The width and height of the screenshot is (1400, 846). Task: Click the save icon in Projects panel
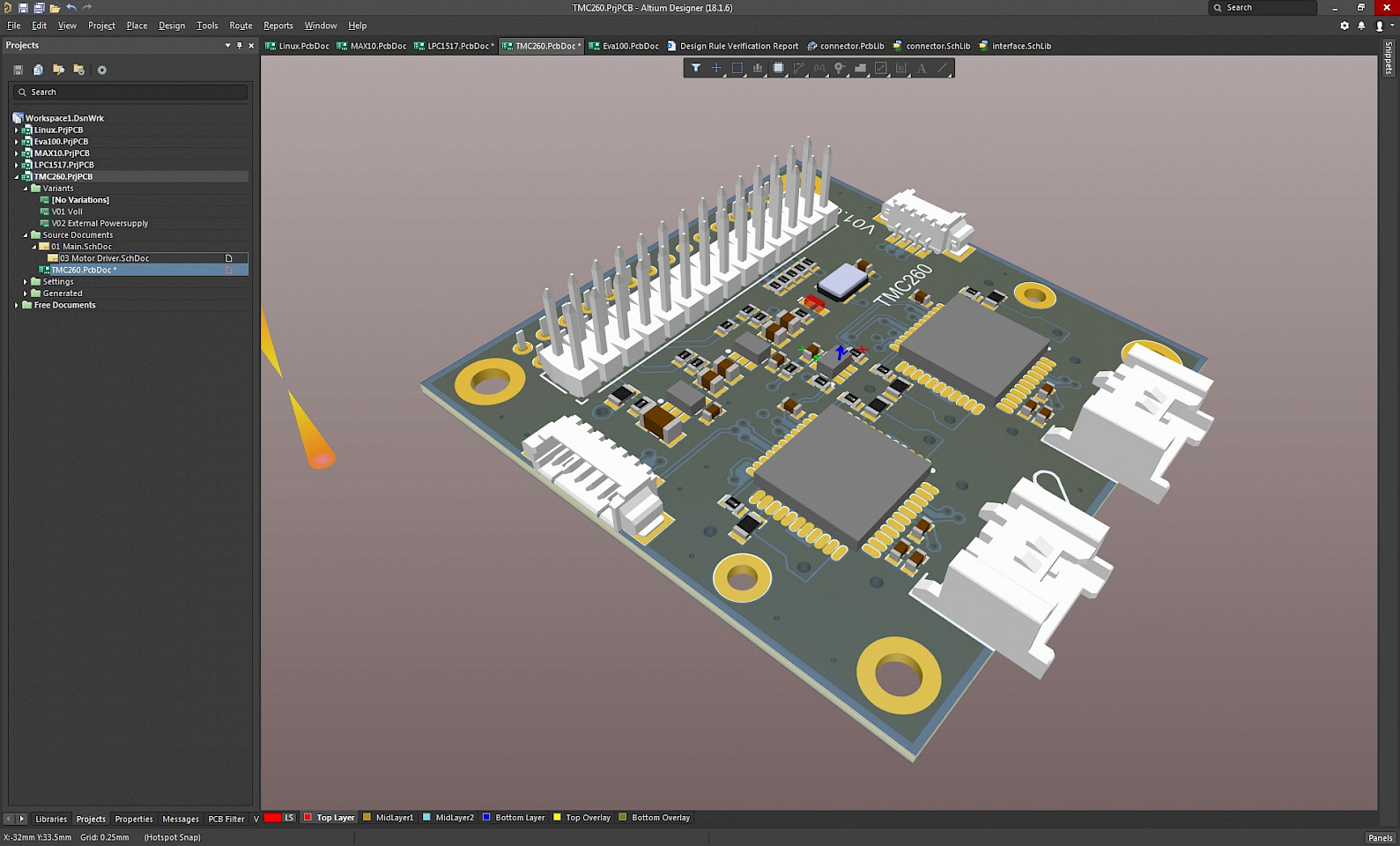[18, 70]
